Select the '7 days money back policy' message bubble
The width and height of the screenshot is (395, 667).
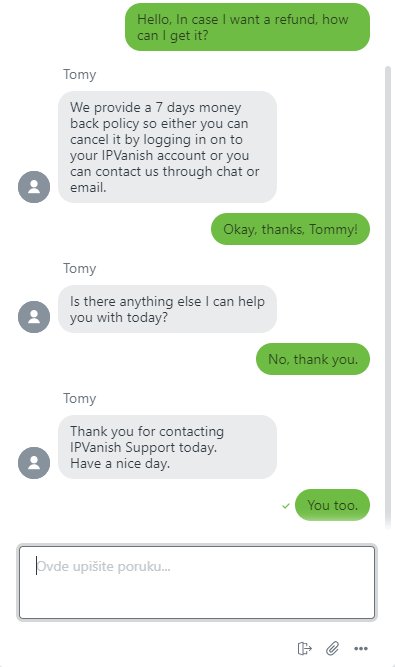click(168, 147)
